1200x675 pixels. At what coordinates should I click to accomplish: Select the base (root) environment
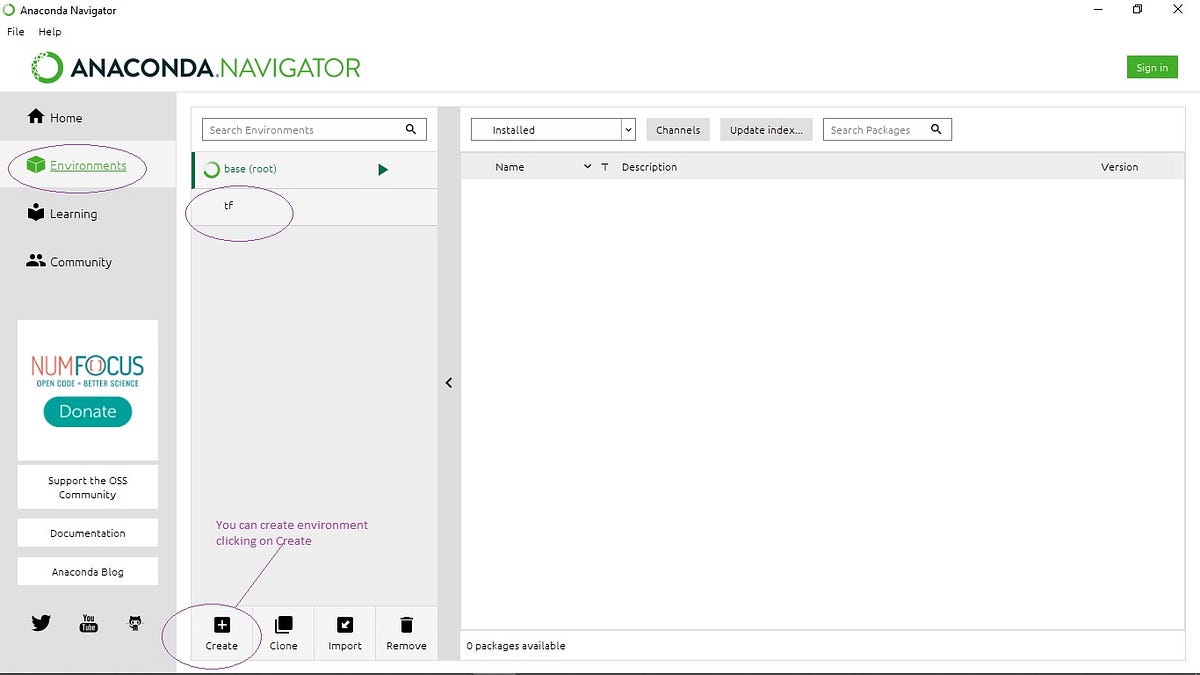point(314,169)
